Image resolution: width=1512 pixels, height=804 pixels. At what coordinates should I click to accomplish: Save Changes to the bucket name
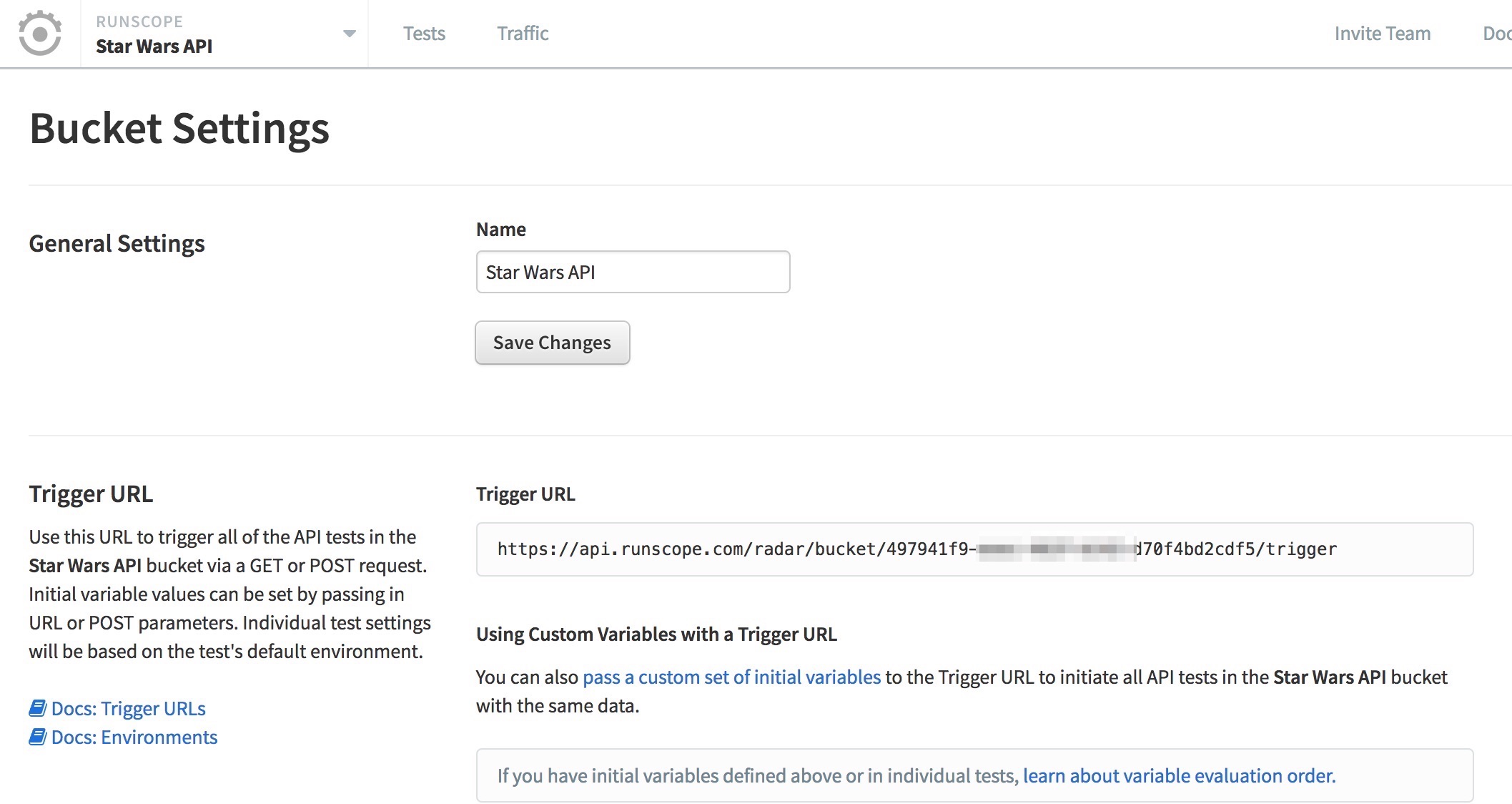click(553, 343)
